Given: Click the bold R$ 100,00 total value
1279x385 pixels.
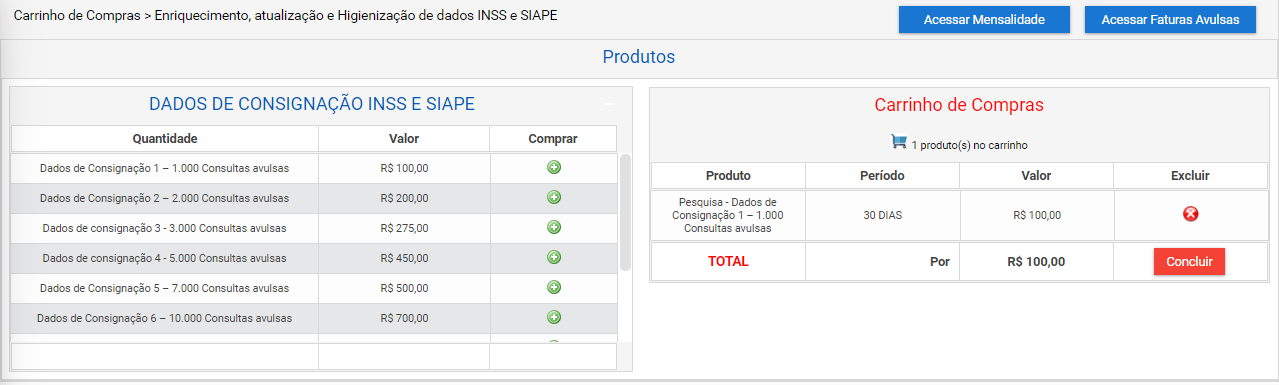Looking at the screenshot, I should tap(1036, 262).
